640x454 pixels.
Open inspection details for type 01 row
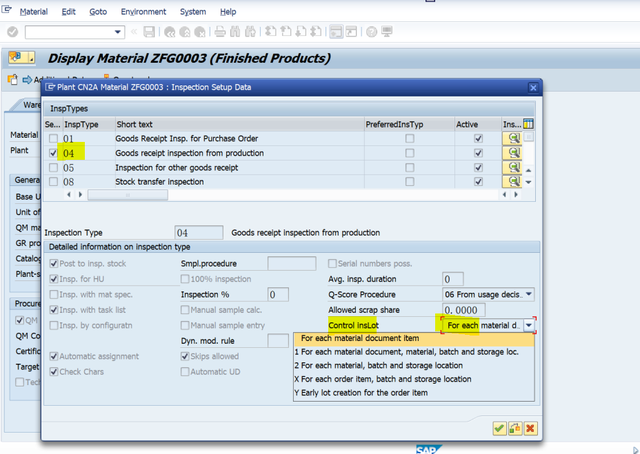coord(512,138)
